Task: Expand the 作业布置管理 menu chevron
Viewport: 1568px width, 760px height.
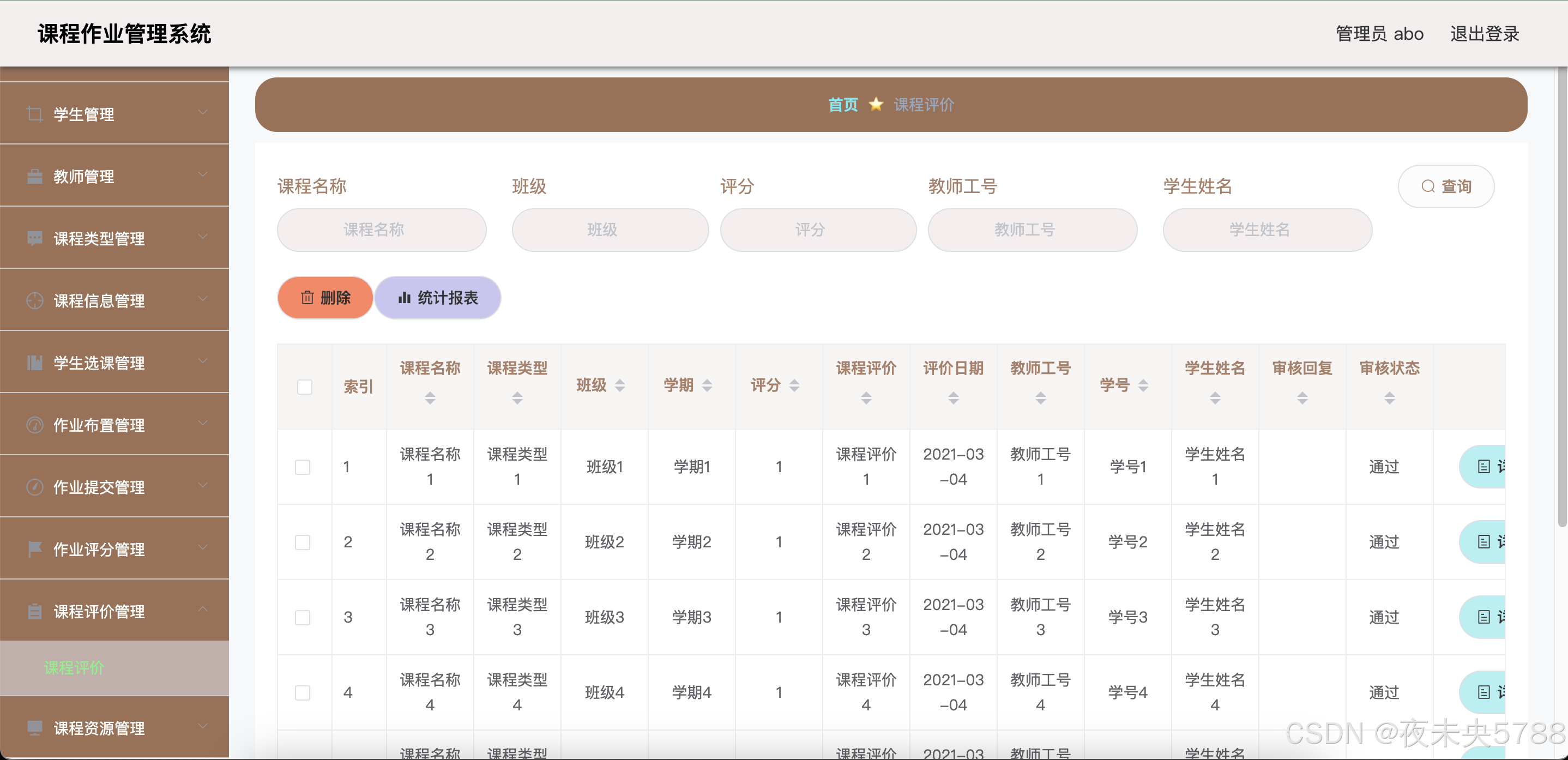Action: coord(203,424)
